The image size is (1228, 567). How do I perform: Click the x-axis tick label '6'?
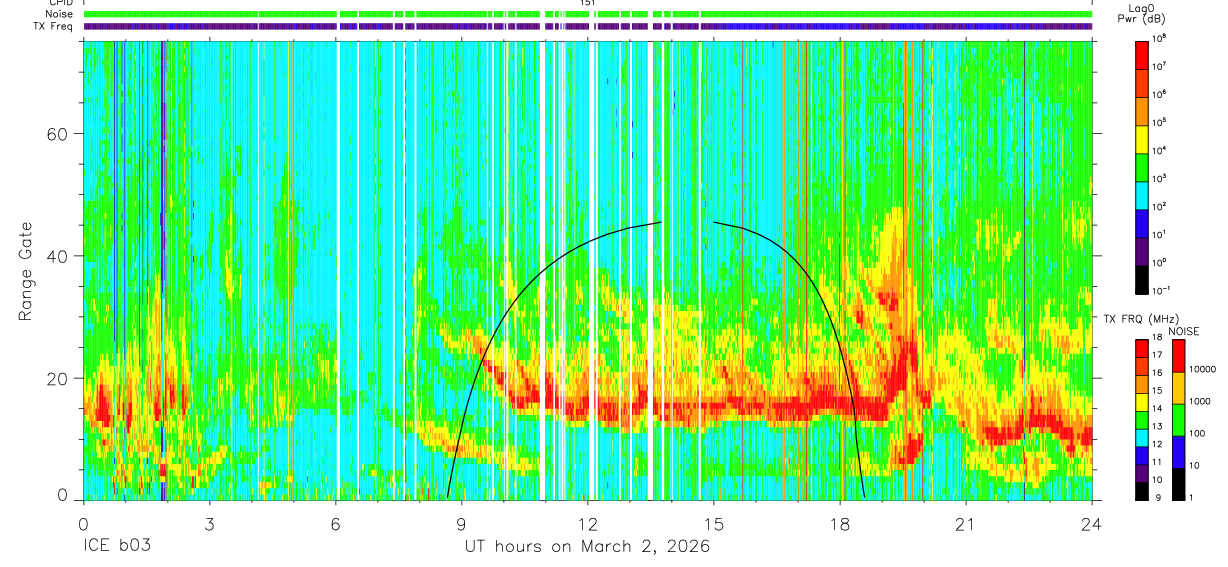pos(335,523)
